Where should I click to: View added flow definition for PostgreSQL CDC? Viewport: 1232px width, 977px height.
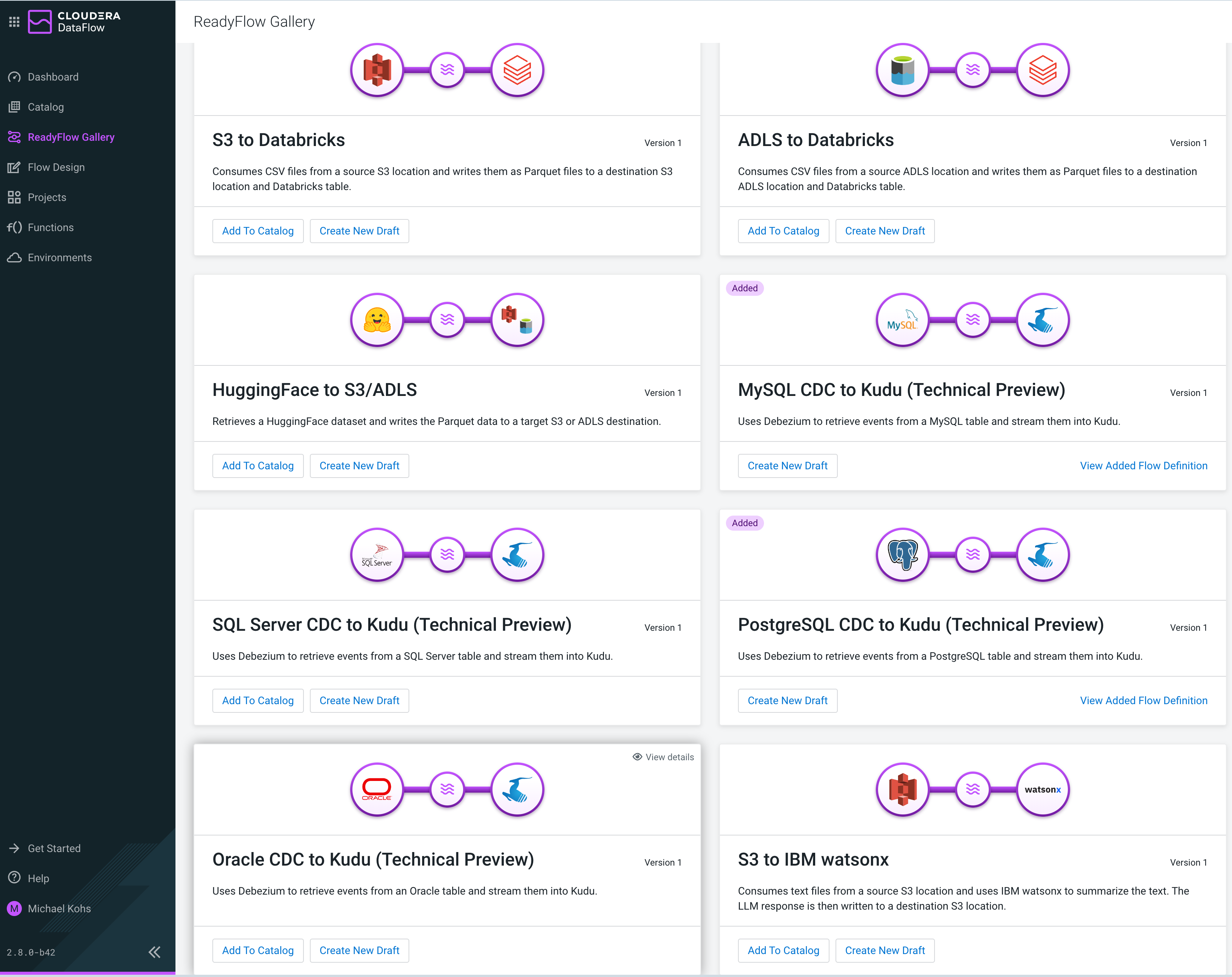1143,700
